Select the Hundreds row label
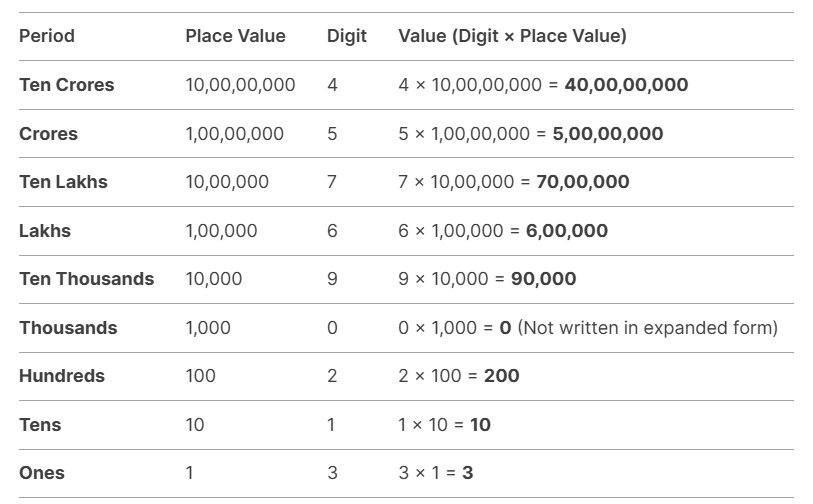 pos(62,376)
